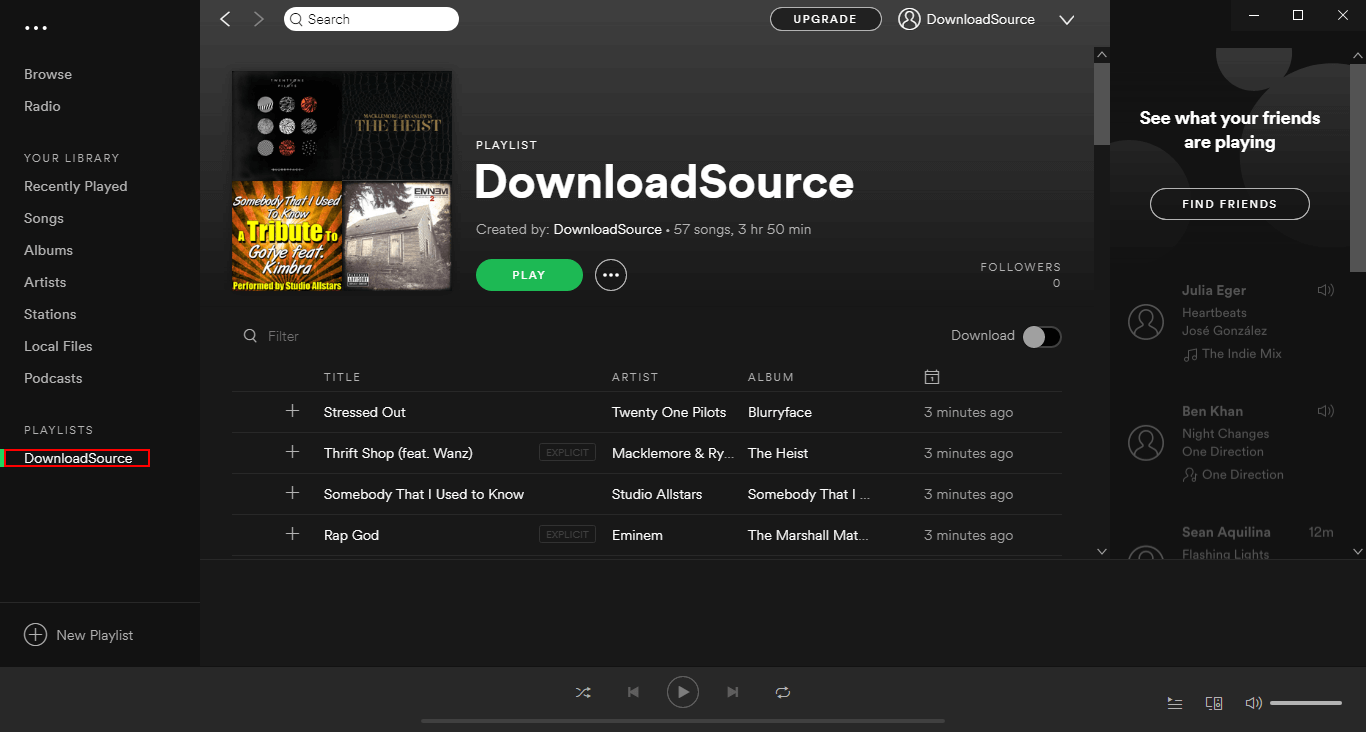Click the filter magnifier icon
Viewport: 1366px width, 732px height.
coord(250,336)
